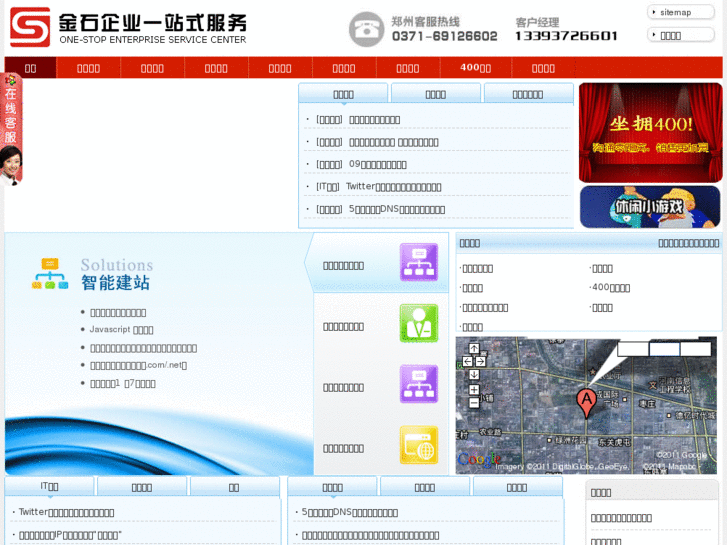
Task: Zoom out on the map with minus button
Action: point(474,403)
